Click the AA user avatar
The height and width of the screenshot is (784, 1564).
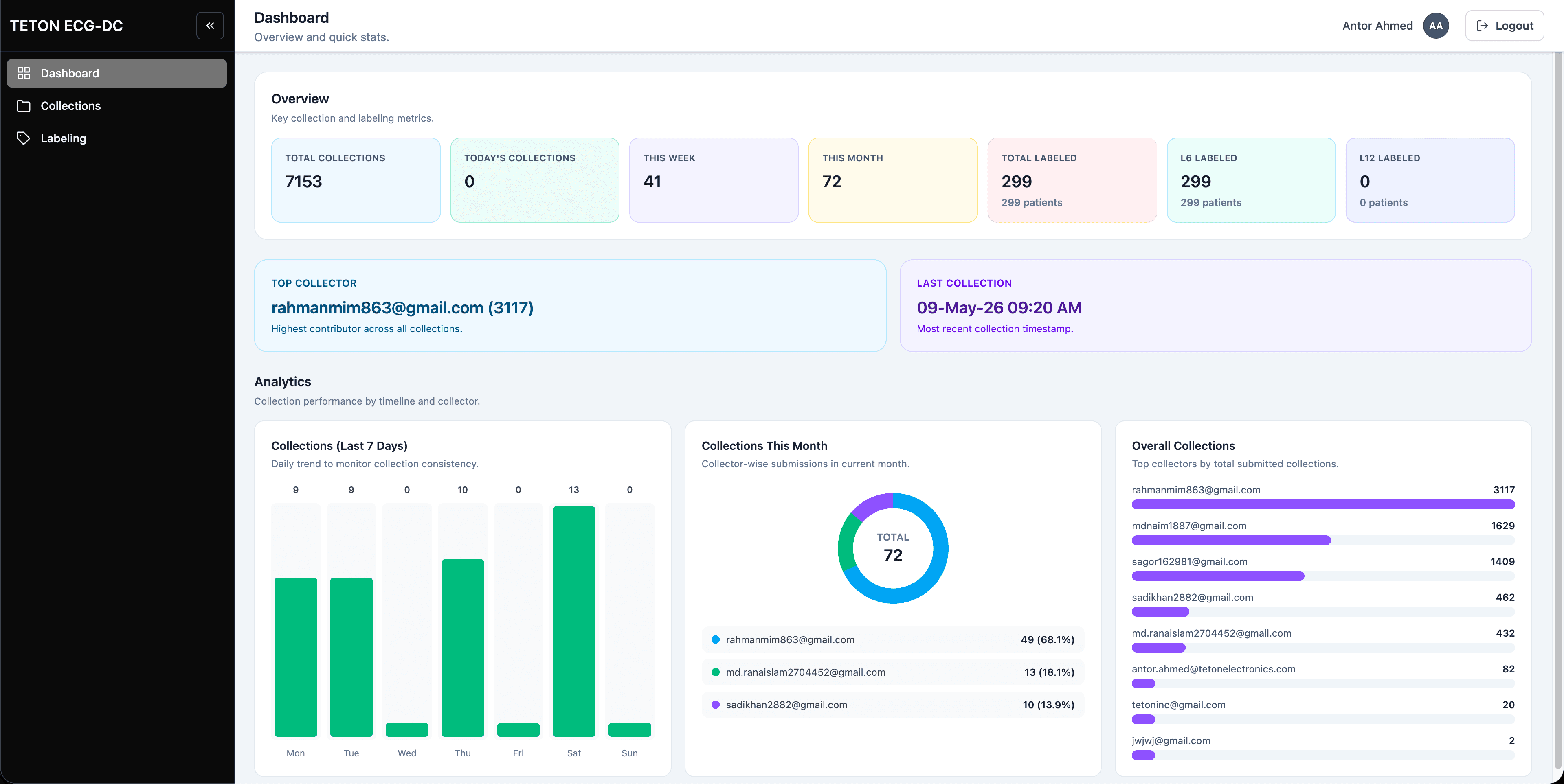pyautogui.click(x=1435, y=26)
